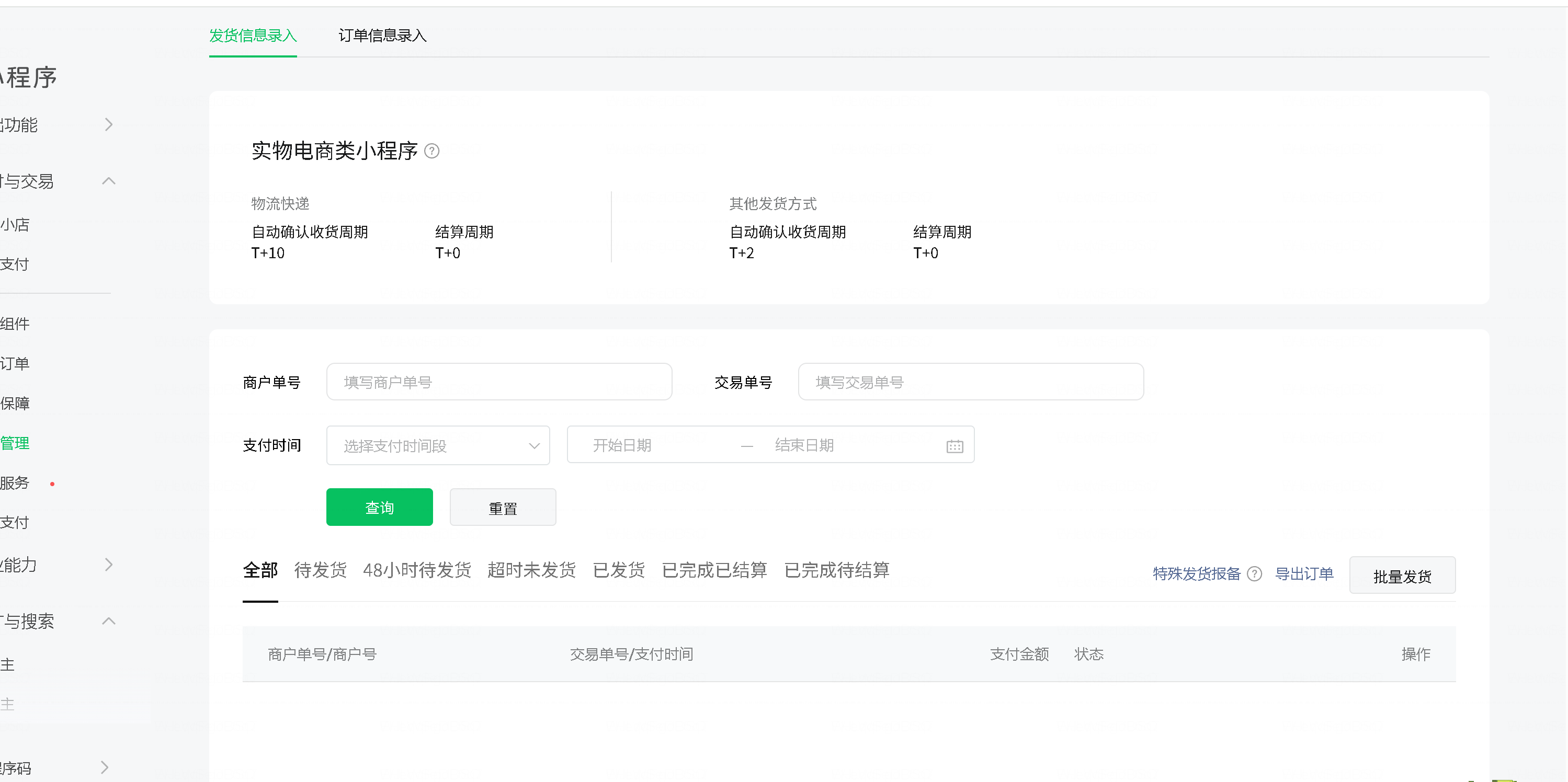This screenshot has width=1568, height=782.
Task: Click the green 查询 button
Action: pos(379,507)
